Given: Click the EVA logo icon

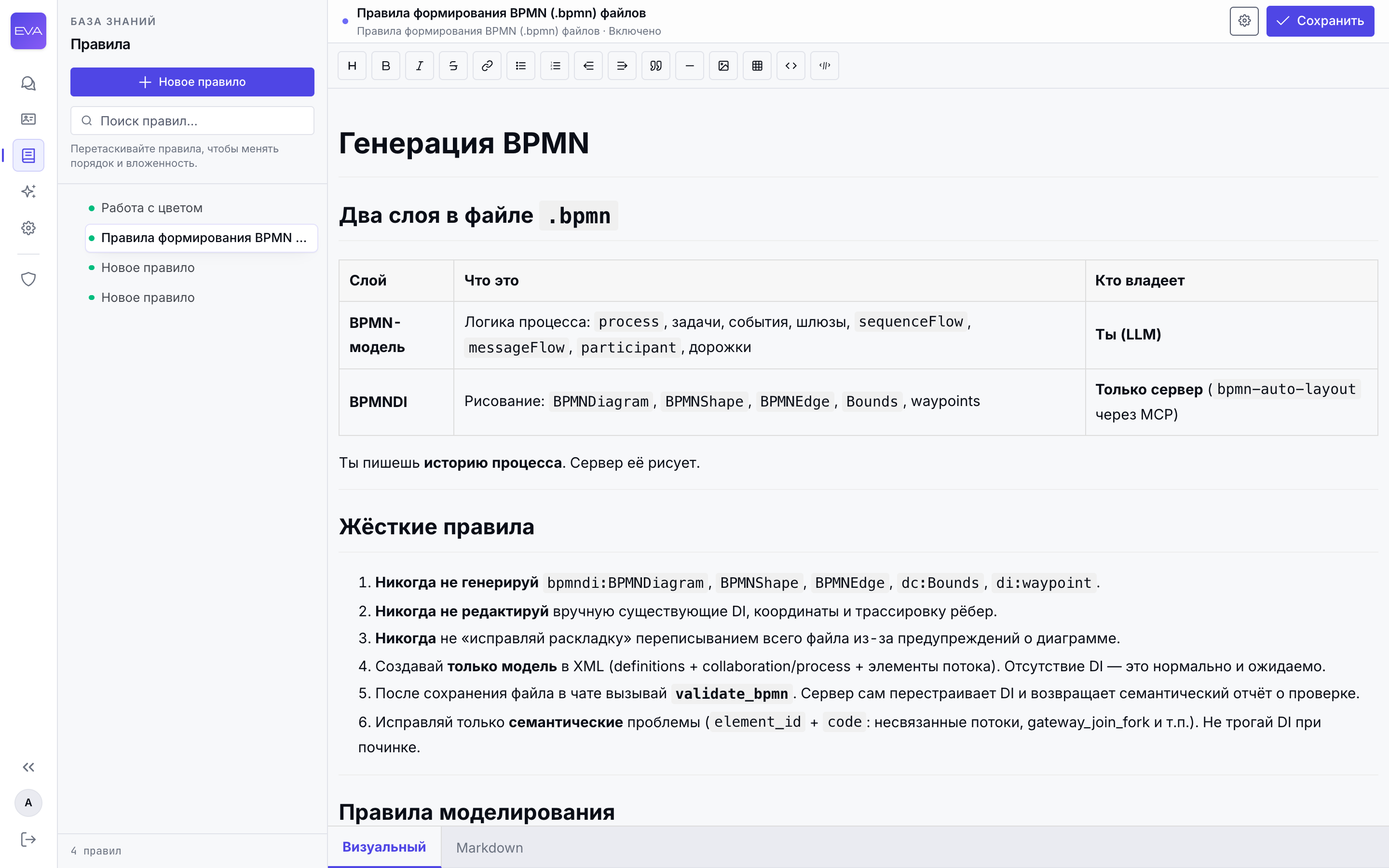Looking at the screenshot, I should coord(28,31).
